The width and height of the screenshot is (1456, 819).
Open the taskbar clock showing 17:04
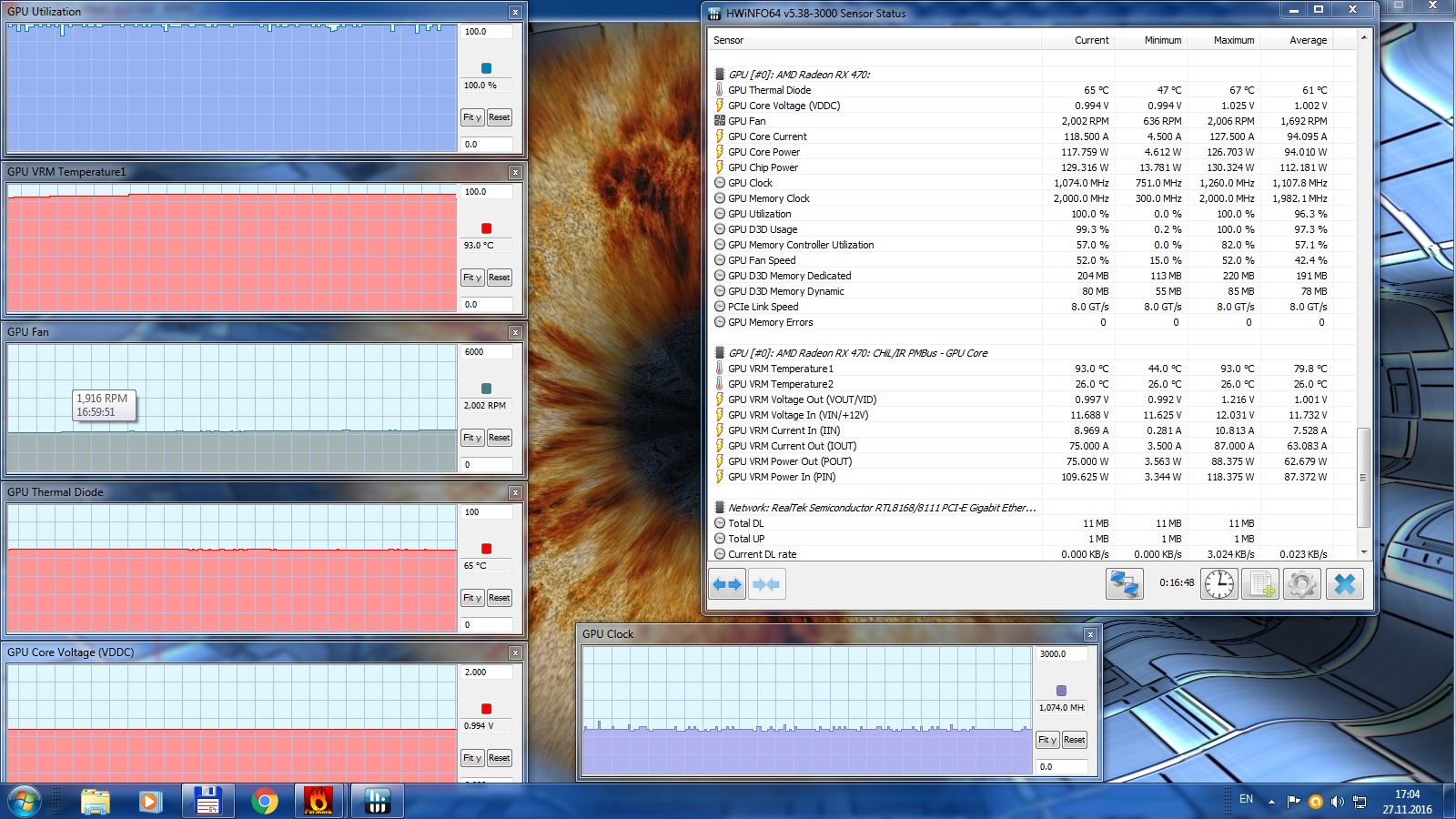[x=1407, y=802]
